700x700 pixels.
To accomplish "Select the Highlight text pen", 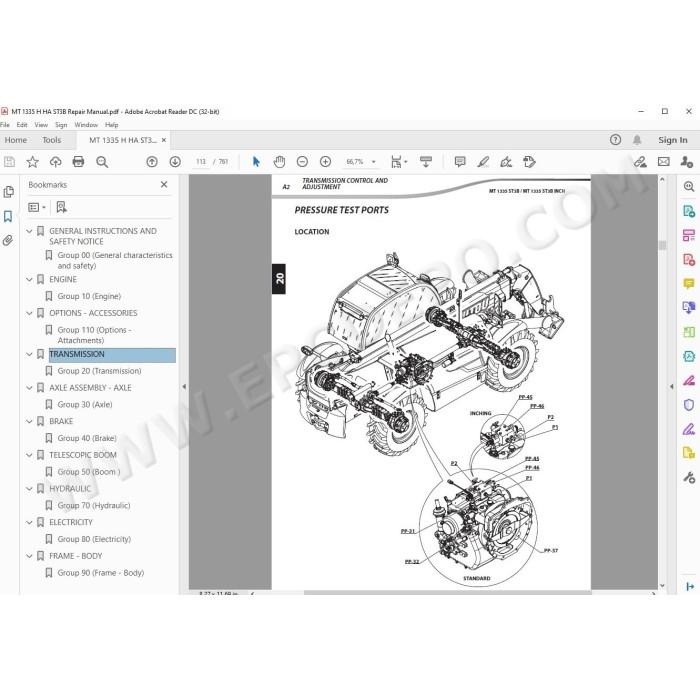I will [483, 162].
